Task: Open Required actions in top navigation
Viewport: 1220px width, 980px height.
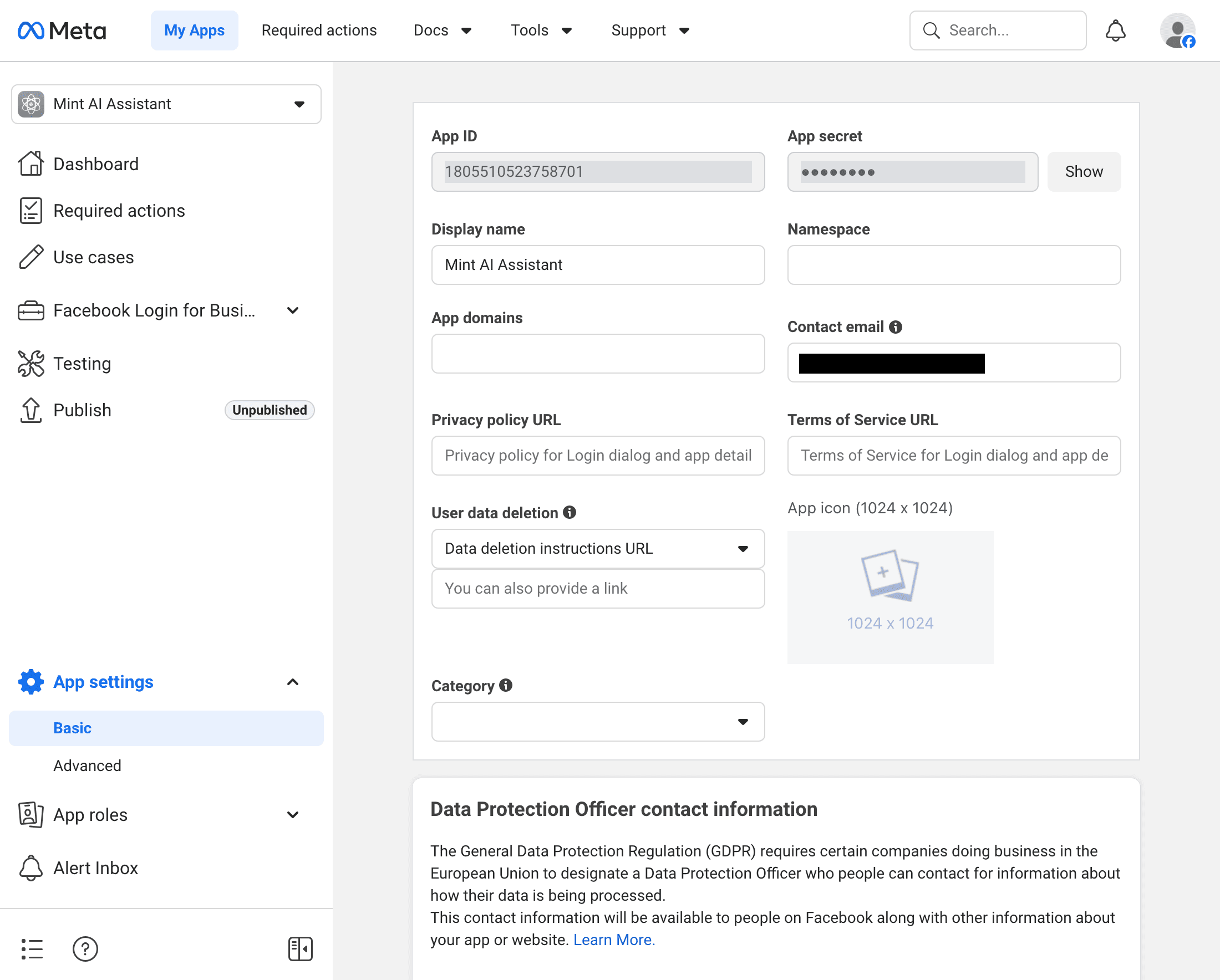Action: click(319, 30)
